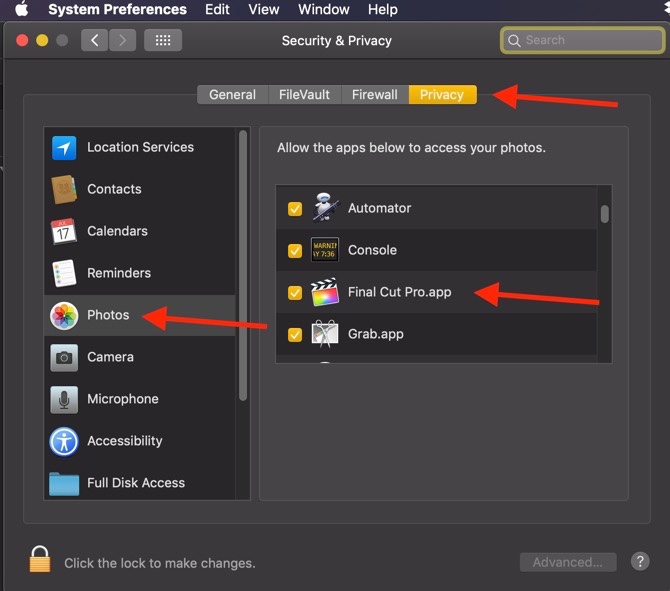Viewport: 670px width, 591px height.
Task: Open the Apple menu icon
Action: 21,9
